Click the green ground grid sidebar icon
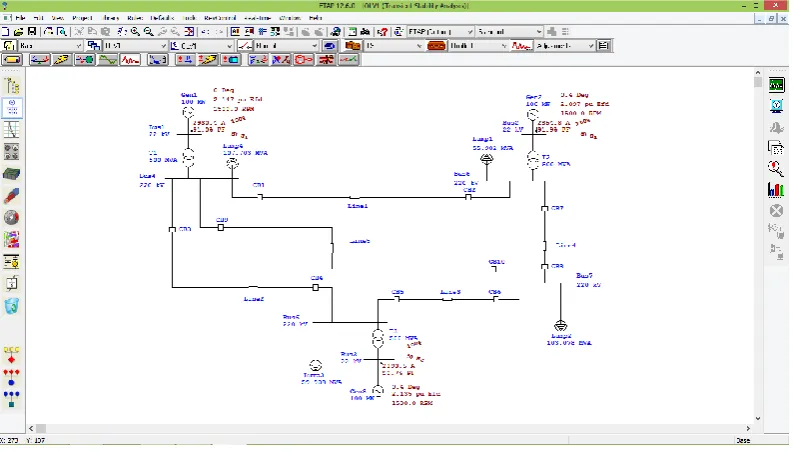 (12, 174)
